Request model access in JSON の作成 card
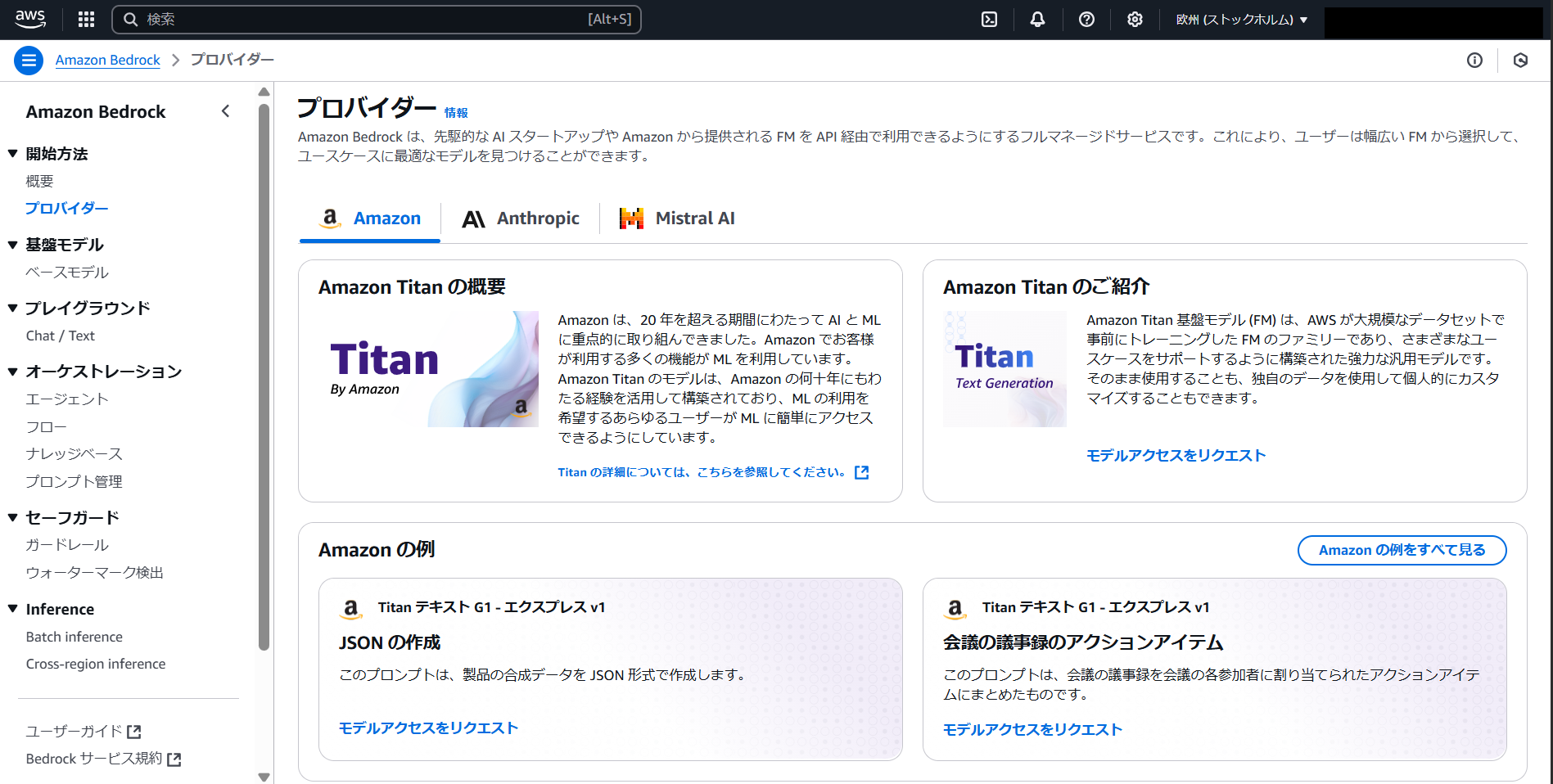The height and width of the screenshot is (784, 1553). point(428,728)
